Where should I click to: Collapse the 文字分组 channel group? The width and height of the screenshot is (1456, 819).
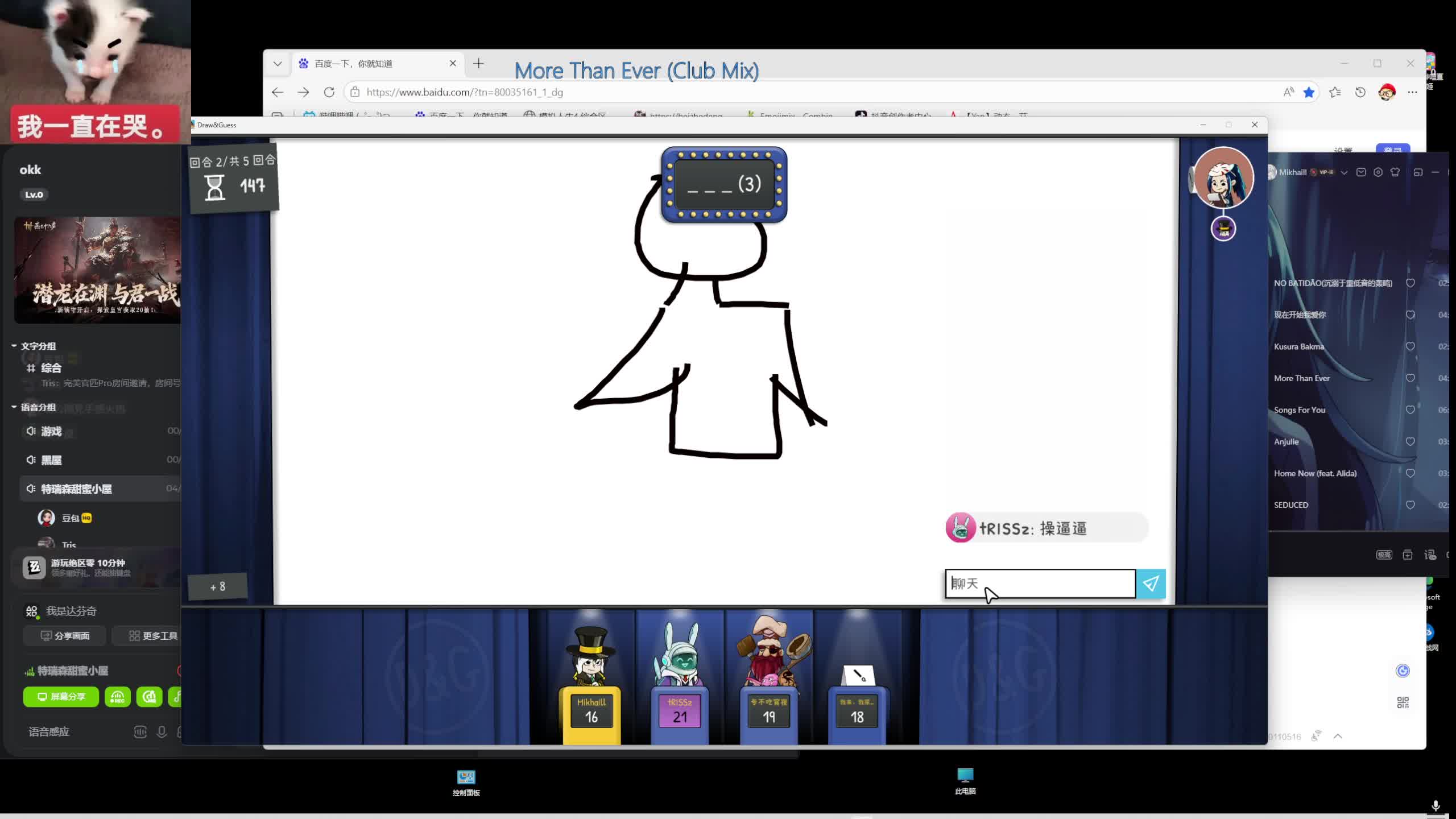[14, 346]
